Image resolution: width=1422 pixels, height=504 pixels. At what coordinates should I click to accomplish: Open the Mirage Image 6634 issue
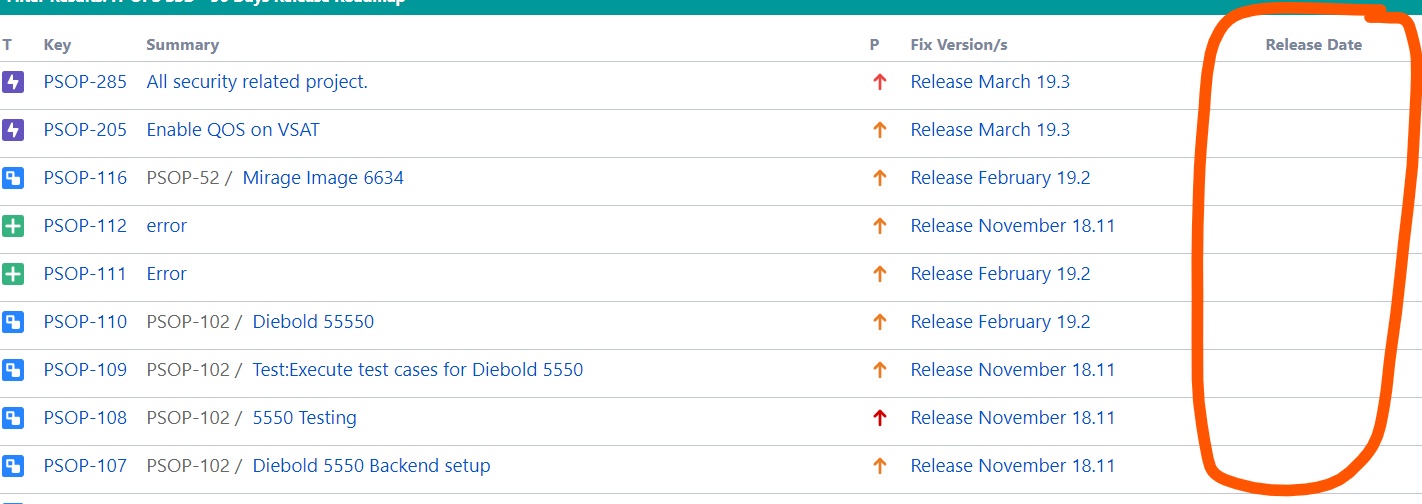point(323,178)
